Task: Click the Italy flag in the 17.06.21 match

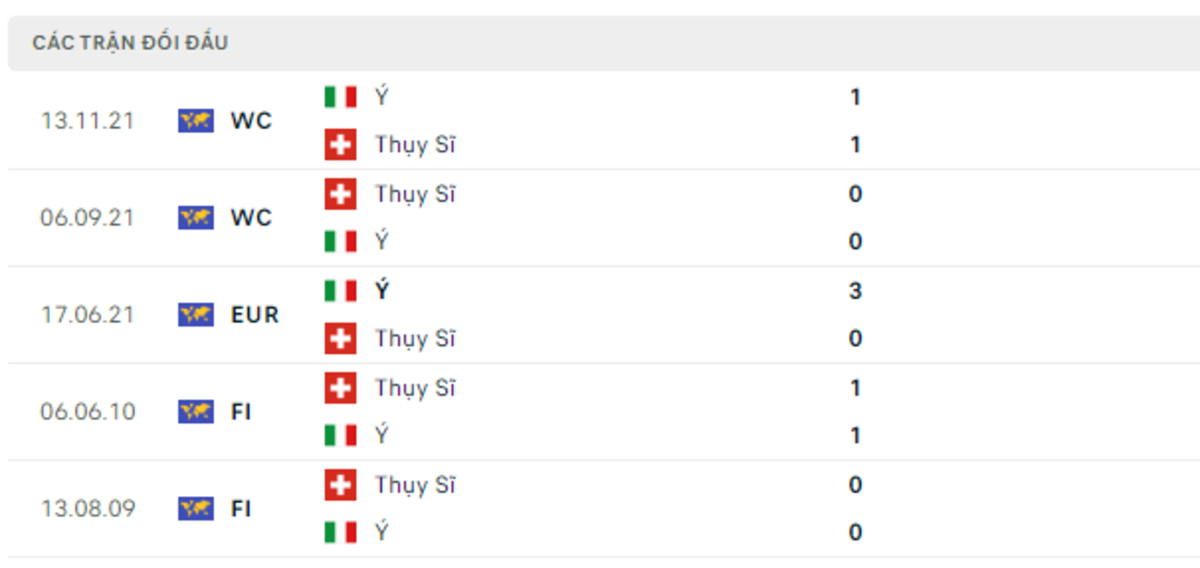Action: [x=340, y=291]
